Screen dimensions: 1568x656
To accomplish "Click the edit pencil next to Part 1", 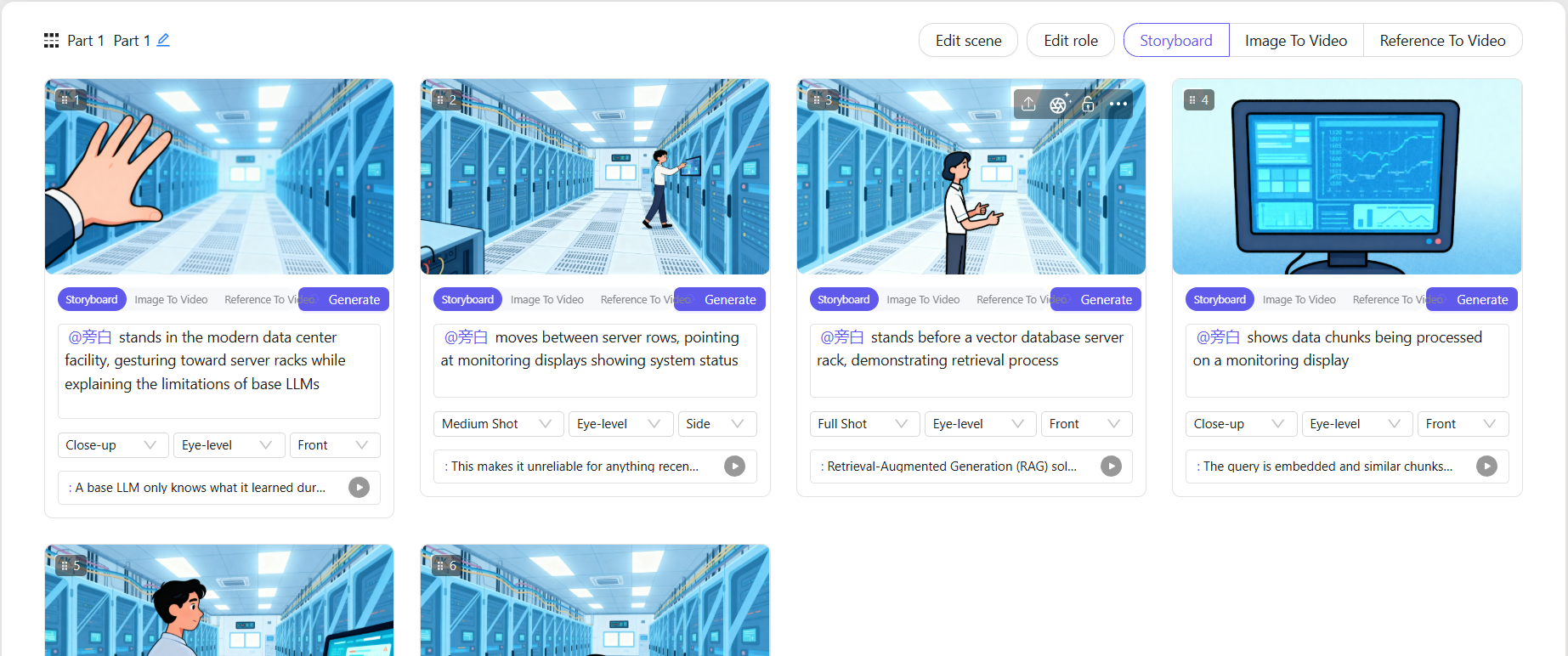I will [163, 40].
